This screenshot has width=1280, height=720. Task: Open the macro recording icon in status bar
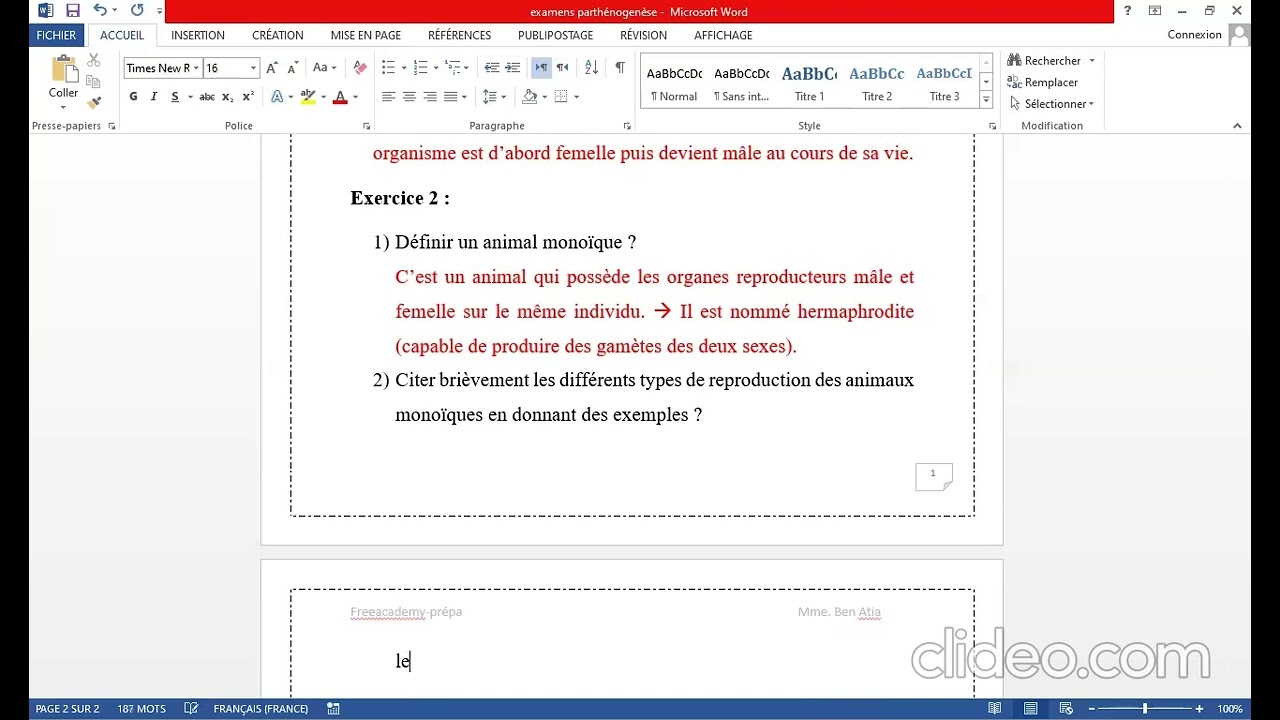click(333, 709)
